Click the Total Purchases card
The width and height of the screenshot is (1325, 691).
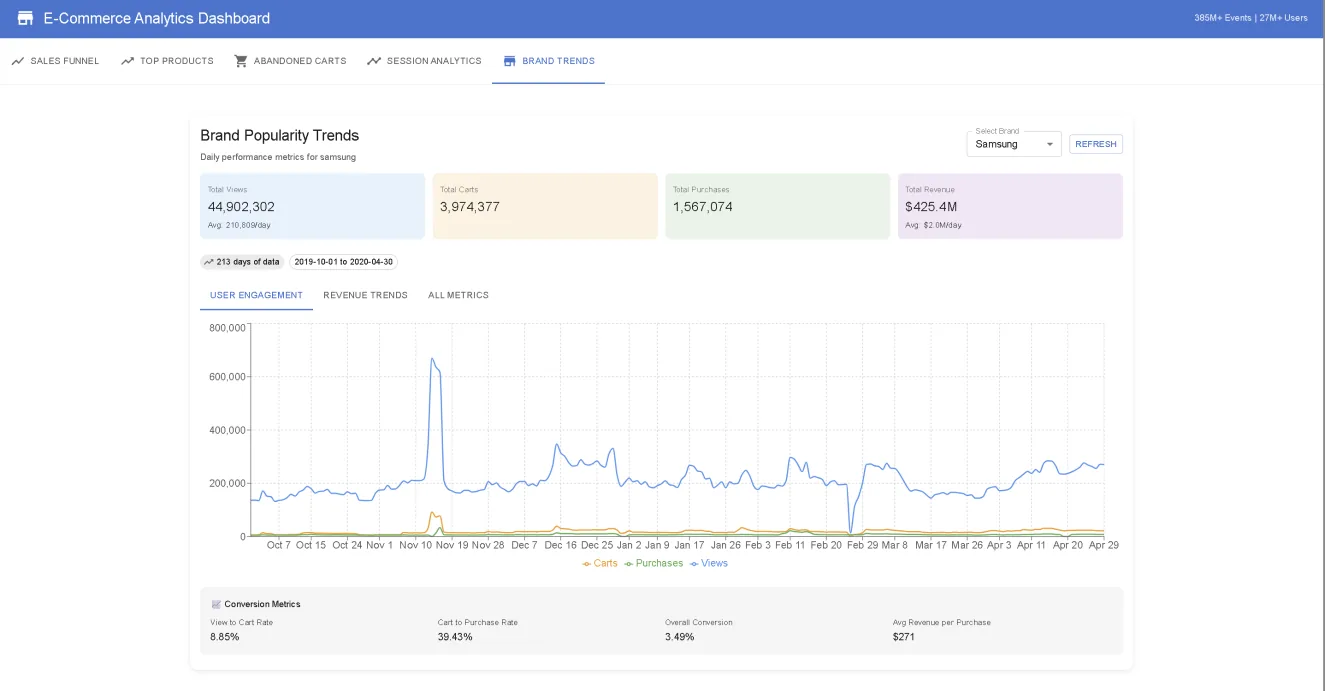pyautogui.click(x=778, y=206)
